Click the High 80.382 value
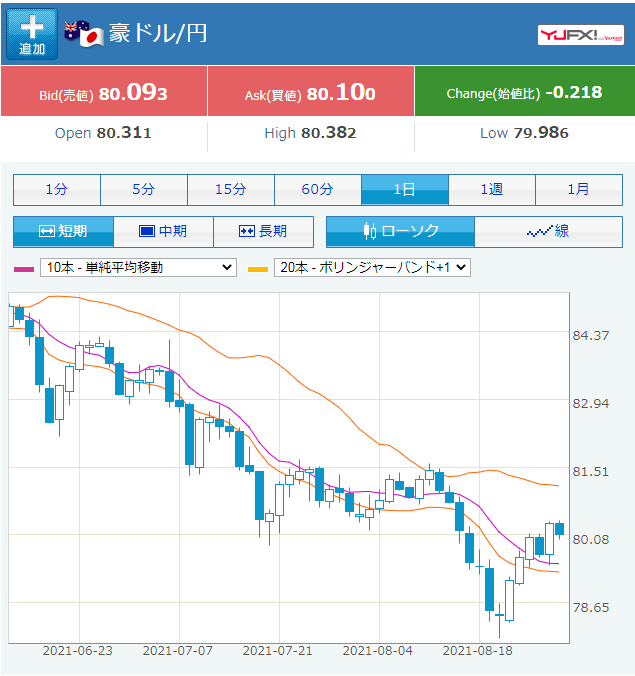This screenshot has height=676, width=635. pyautogui.click(x=310, y=133)
